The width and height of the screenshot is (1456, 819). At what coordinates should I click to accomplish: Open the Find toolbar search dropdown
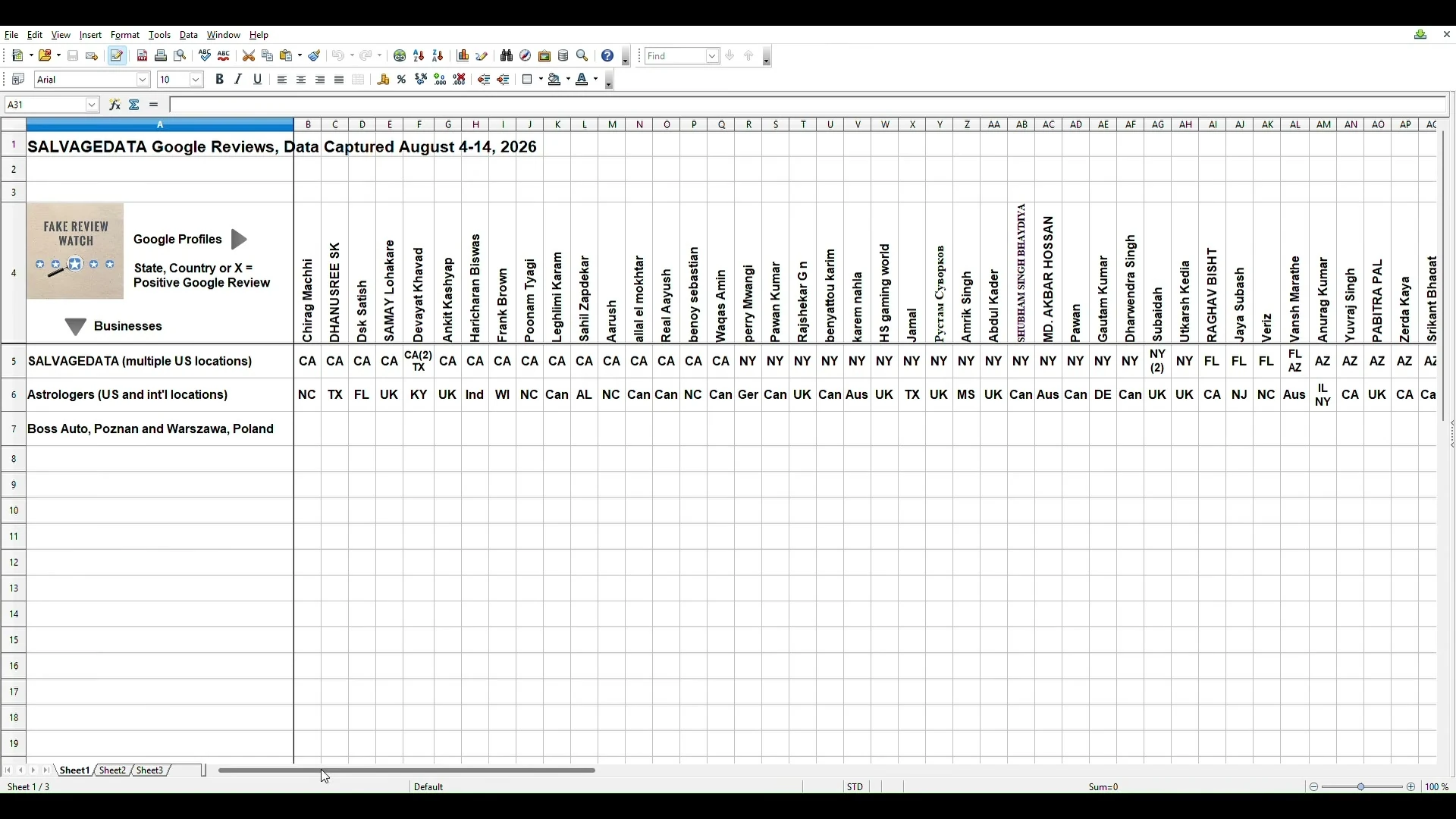[x=712, y=56]
